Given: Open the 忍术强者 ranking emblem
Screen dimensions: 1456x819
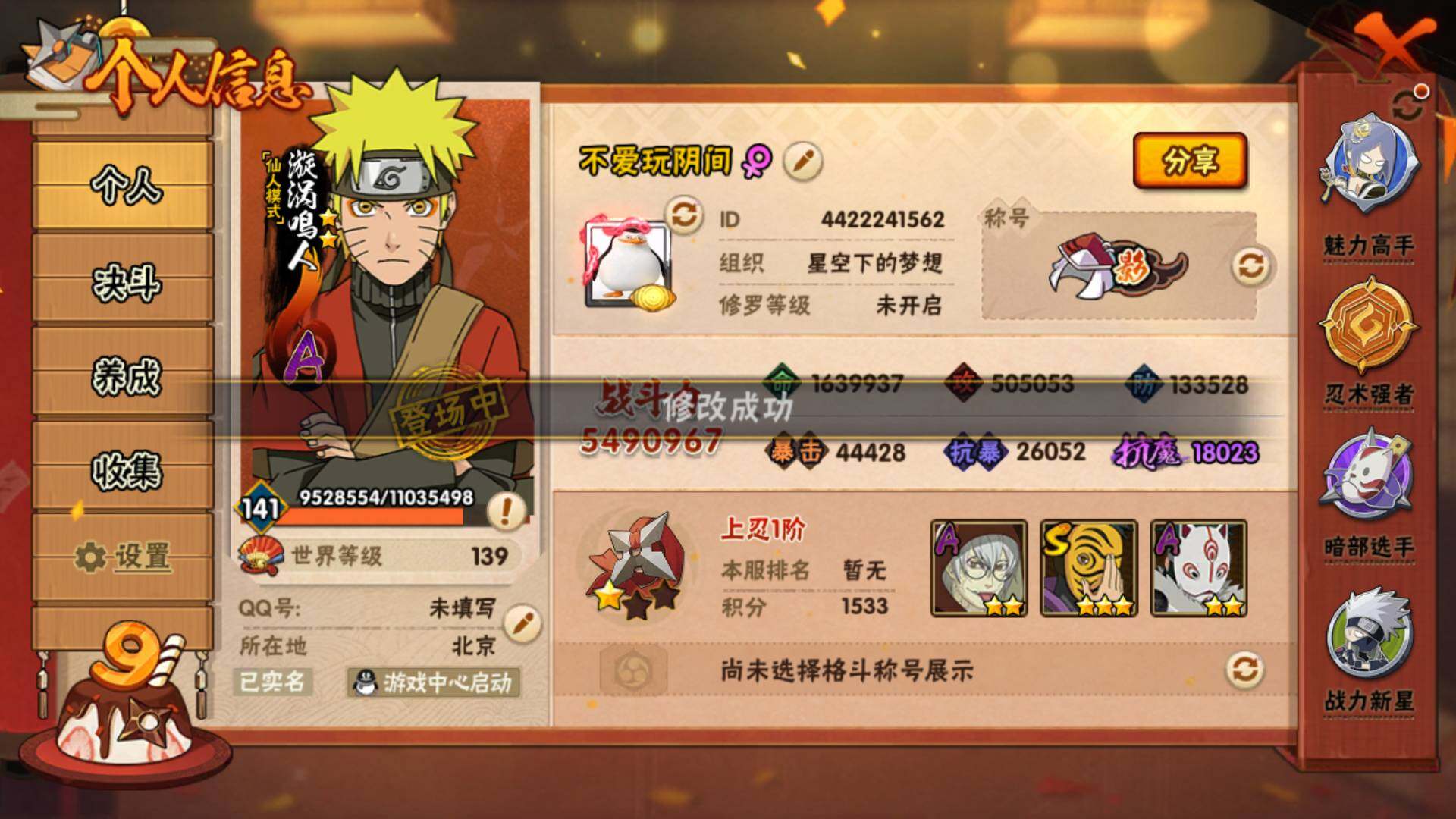Looking at the screenshot, I should click(1370, 340).
